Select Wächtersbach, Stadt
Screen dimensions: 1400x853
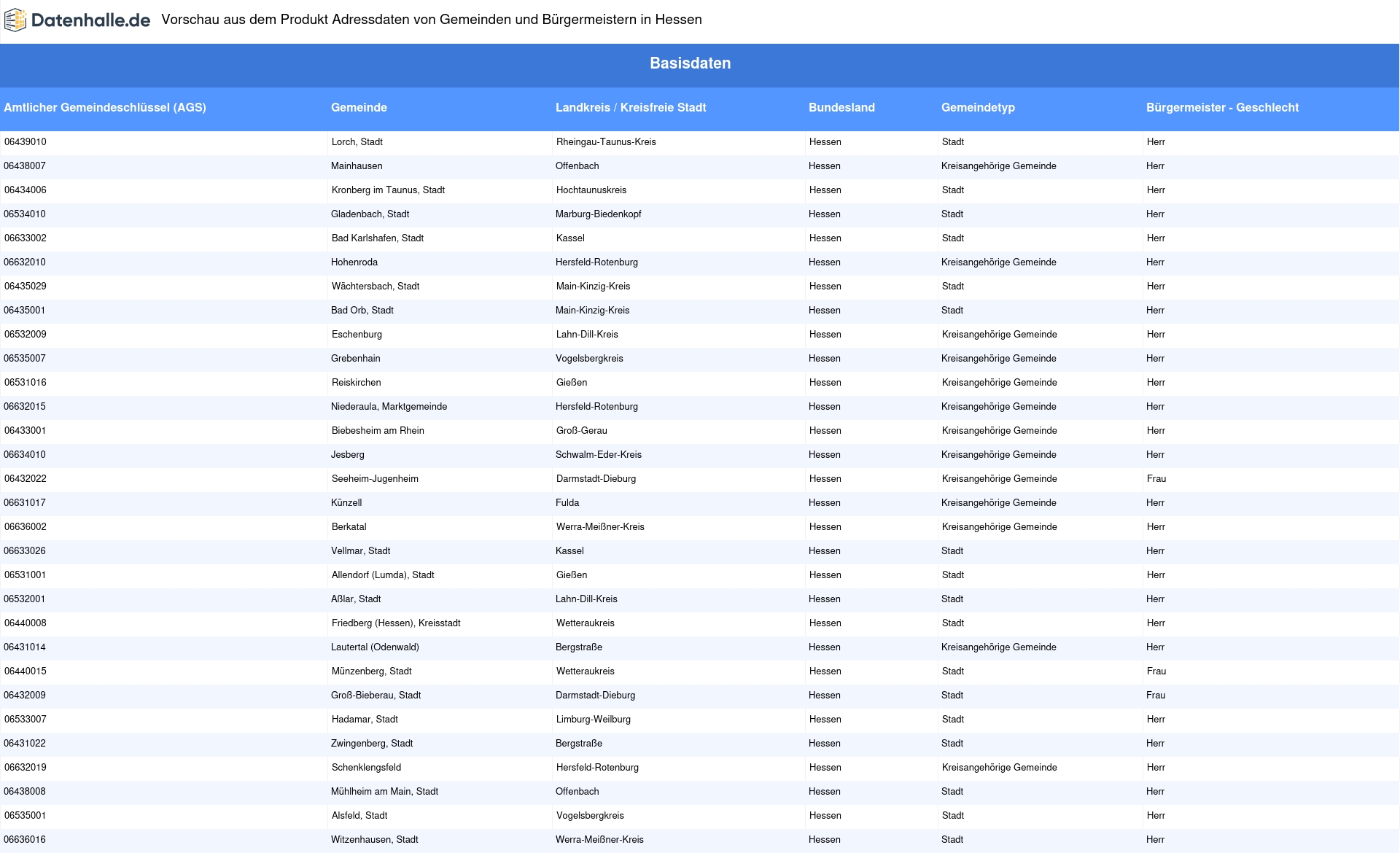[376, 287]
